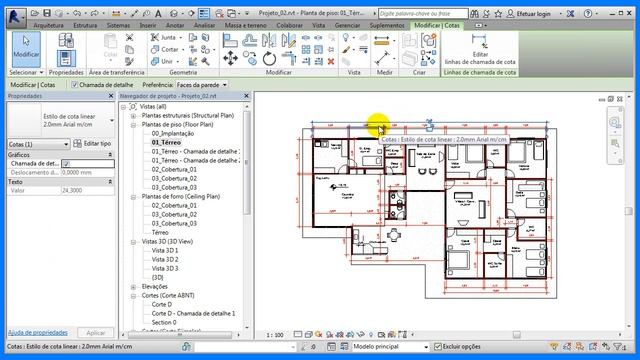This screenshot has width=640, height=360.
Task: Click the Match Type paintbrush icon
Action: pos(129,61)
